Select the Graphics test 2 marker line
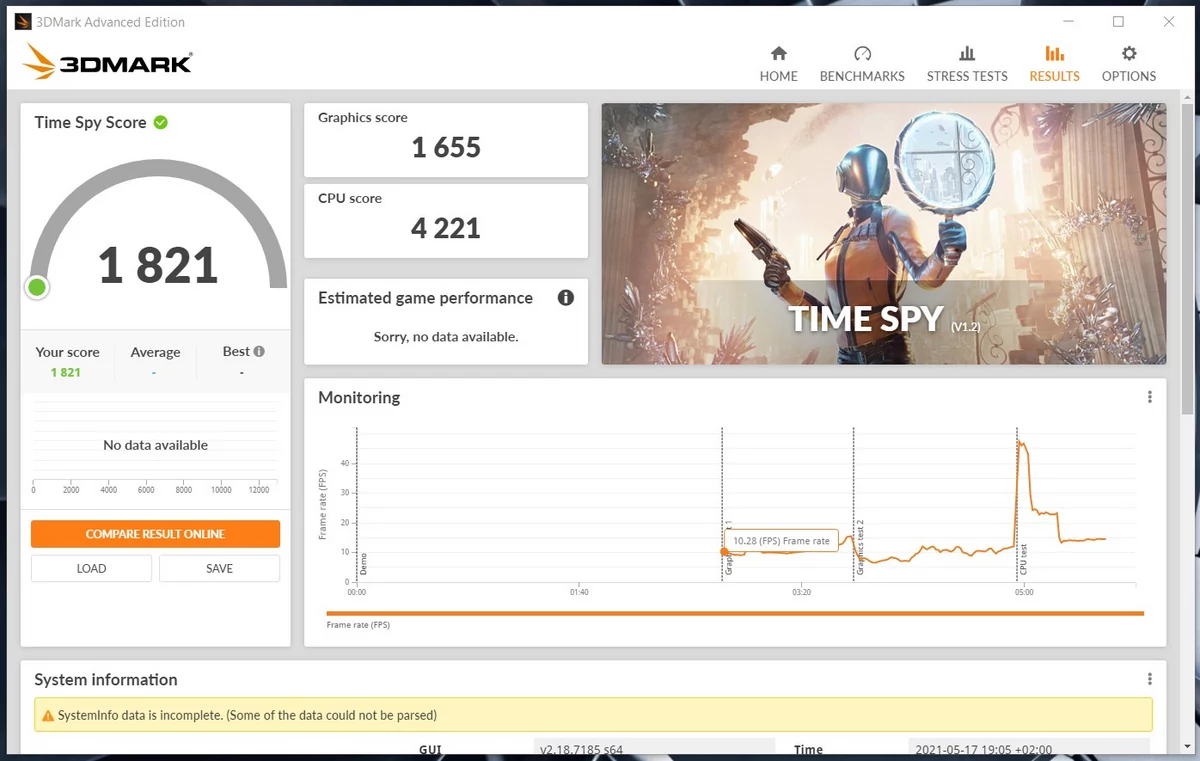The height and width of the screenshot is (761, 1200). (x=853, y=503)
